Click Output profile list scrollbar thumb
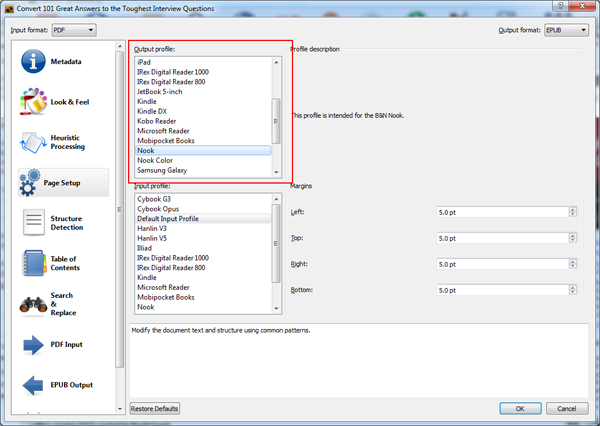600x426 pixels. point(276,121)
